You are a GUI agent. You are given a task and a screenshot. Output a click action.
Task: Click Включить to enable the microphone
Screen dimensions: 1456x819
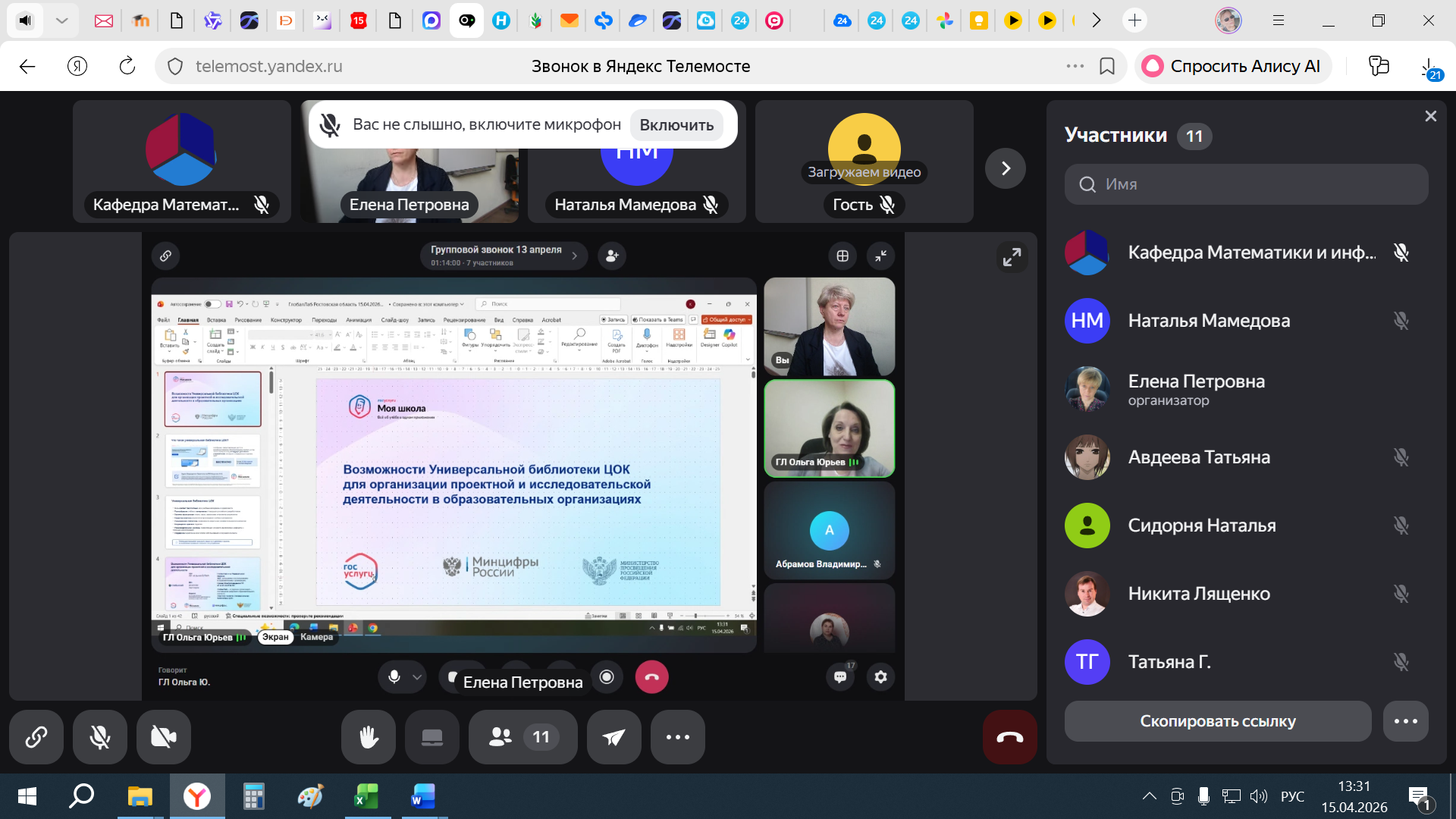(x=676, y=125)
